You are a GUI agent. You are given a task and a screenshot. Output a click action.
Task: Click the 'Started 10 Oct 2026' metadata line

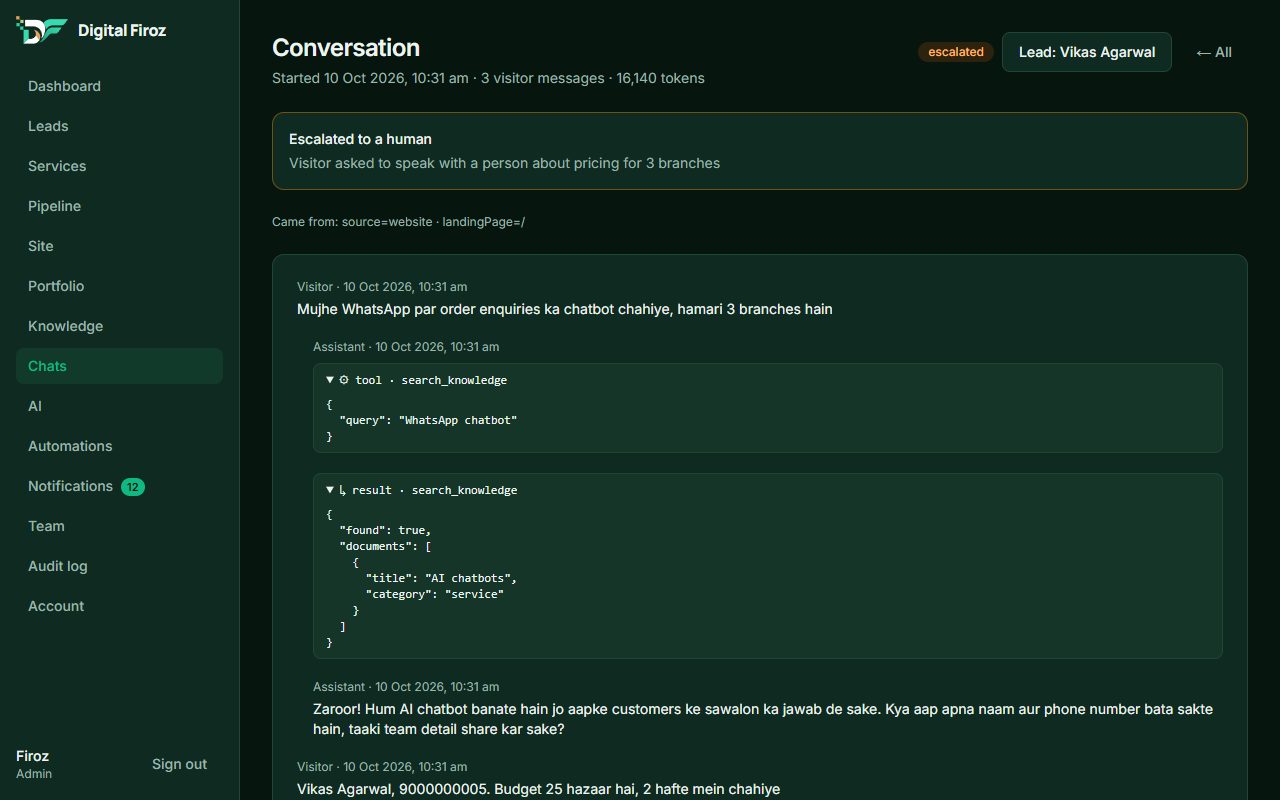tap(488, 78)
